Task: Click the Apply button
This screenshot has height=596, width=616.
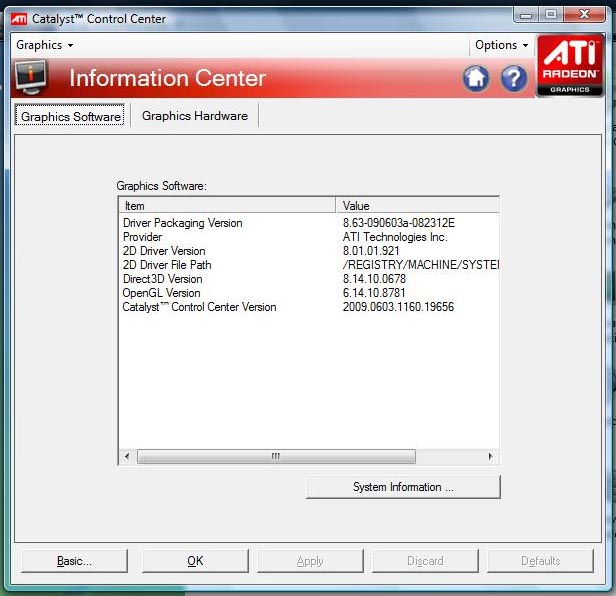Action: [310, 561]
